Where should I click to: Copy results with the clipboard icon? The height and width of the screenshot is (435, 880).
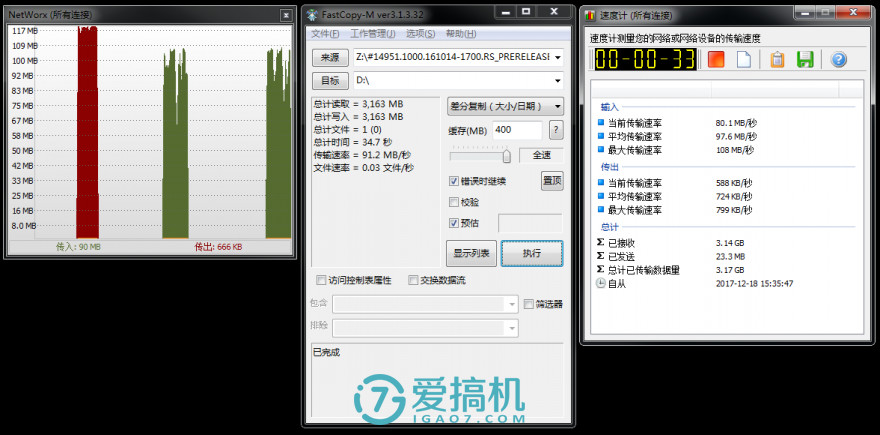(777, 59)
